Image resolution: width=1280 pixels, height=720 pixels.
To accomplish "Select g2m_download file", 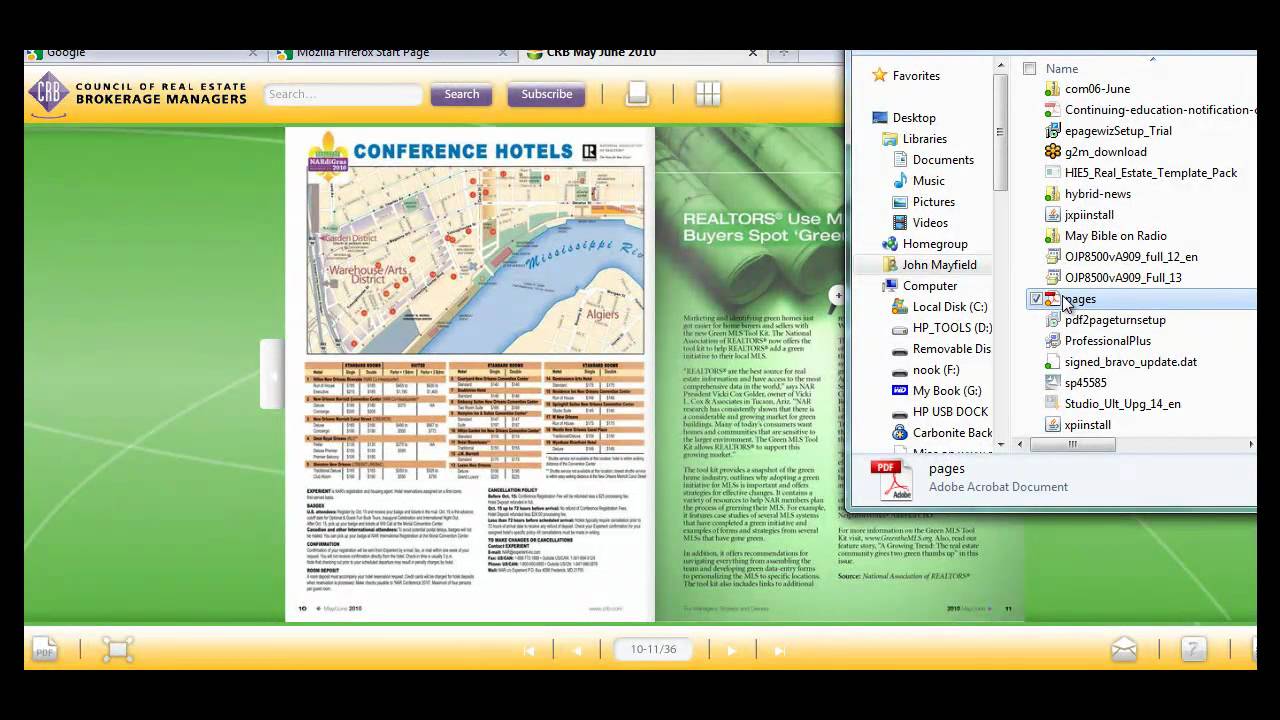I will (1095, 152).
